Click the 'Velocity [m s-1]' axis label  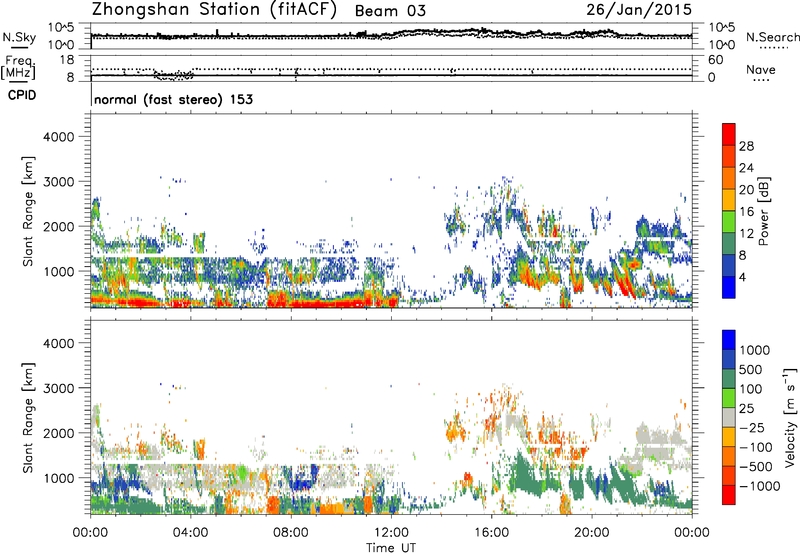coord(789,417)
